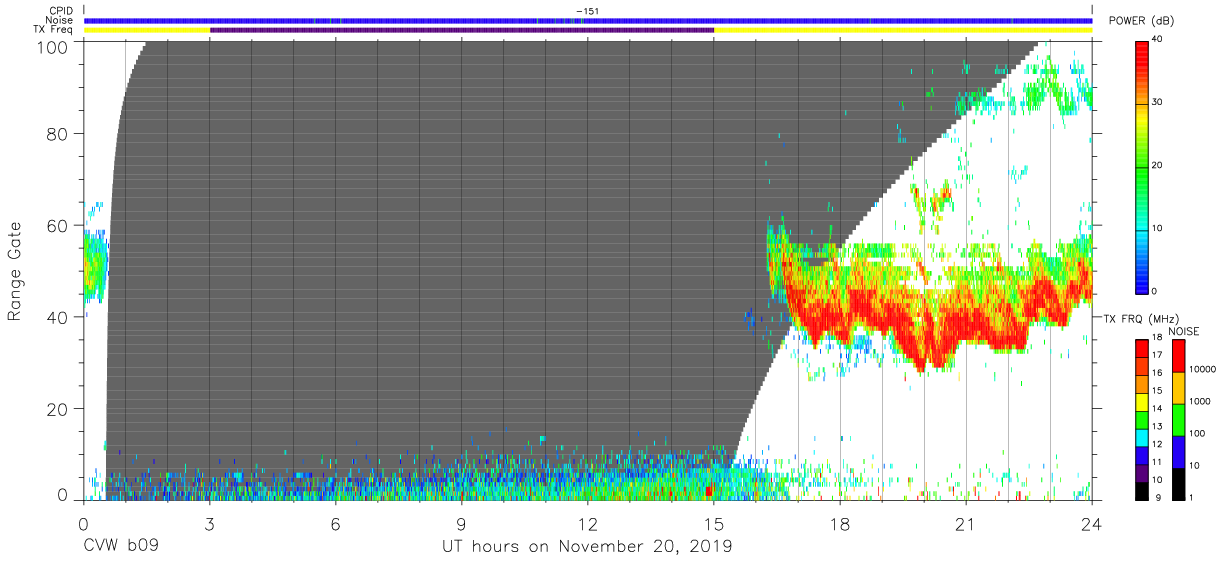Click the CPID row label
The width and height of the screenshot is (1228, 567).
[63, 11]
